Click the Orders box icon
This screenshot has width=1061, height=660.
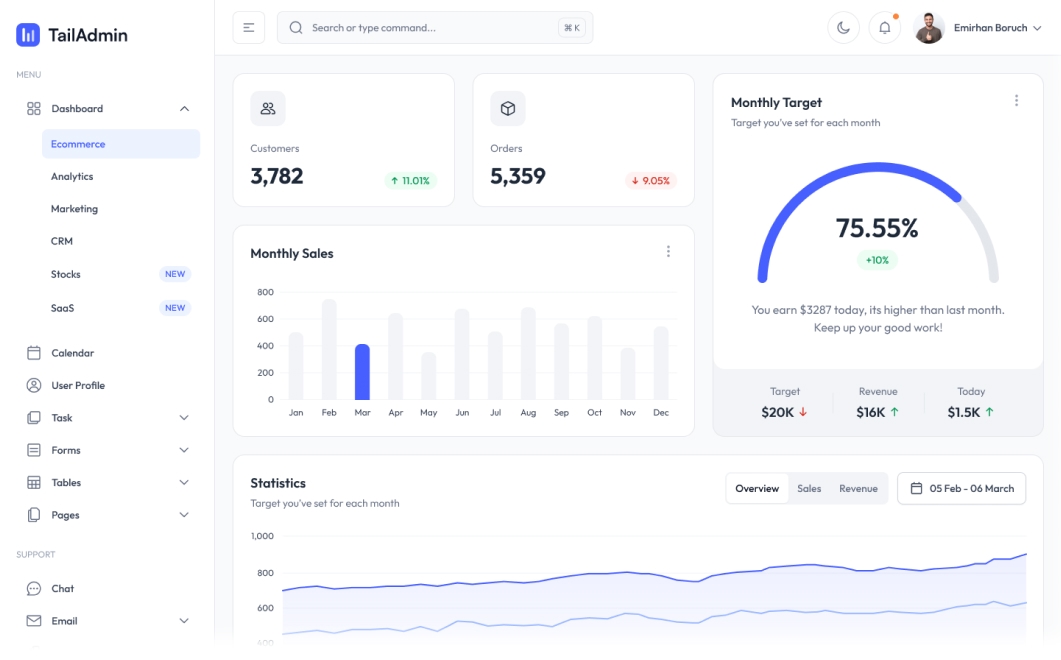[x=507, y=107]
